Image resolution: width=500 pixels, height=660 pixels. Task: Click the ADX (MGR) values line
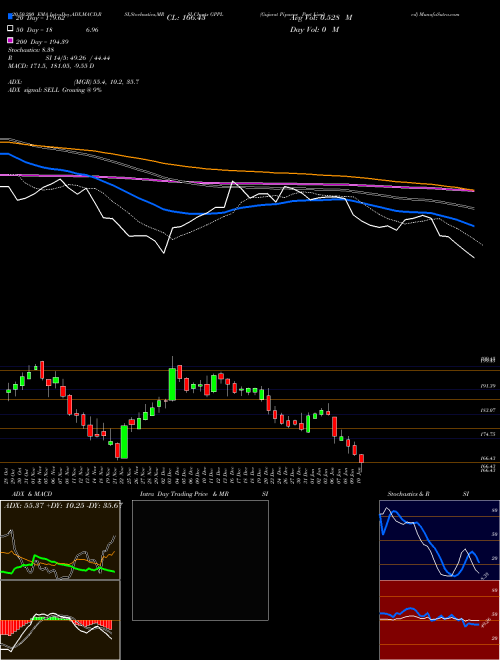[74, 82]
